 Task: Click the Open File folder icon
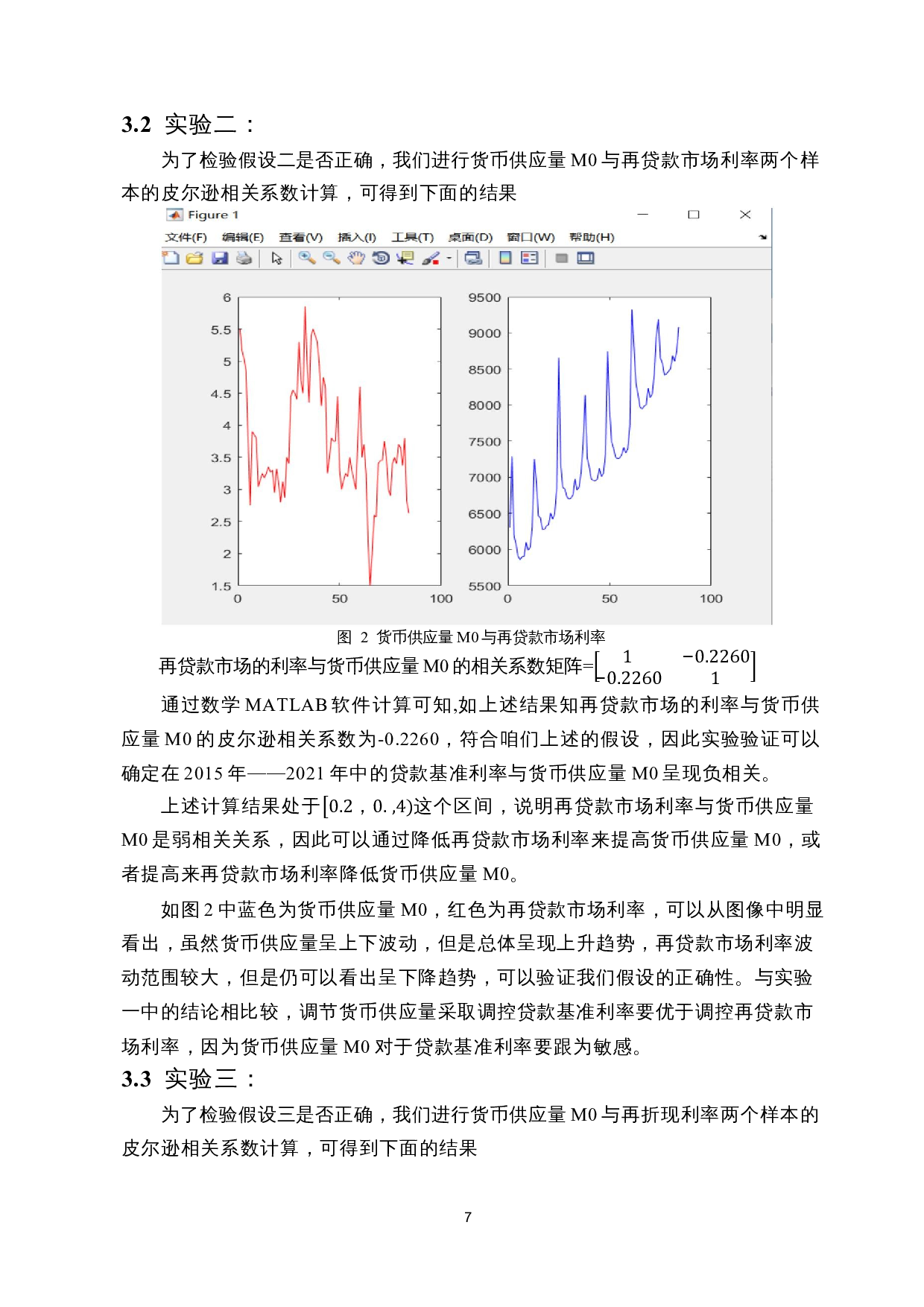pos(194,258)
